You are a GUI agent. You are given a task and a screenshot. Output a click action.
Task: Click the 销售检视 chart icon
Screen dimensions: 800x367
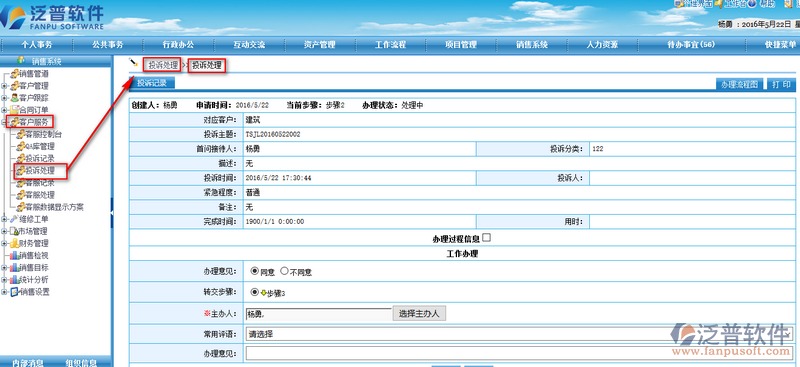(x=14, y=255)
